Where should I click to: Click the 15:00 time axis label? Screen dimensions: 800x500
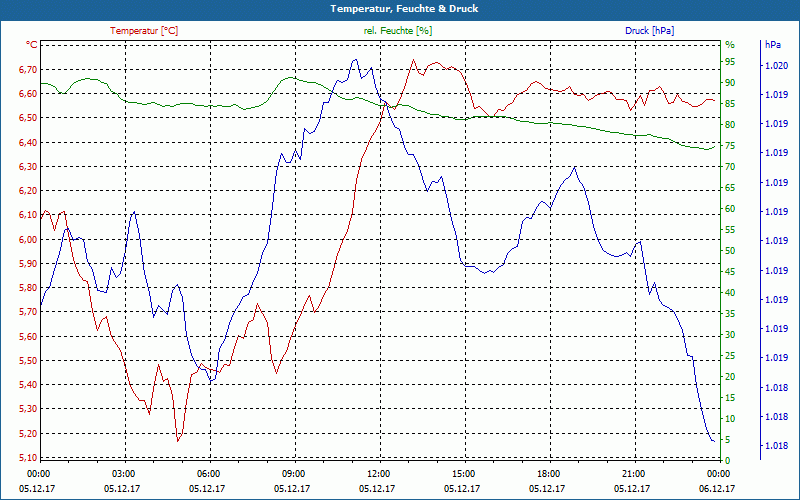coord(463,473)
